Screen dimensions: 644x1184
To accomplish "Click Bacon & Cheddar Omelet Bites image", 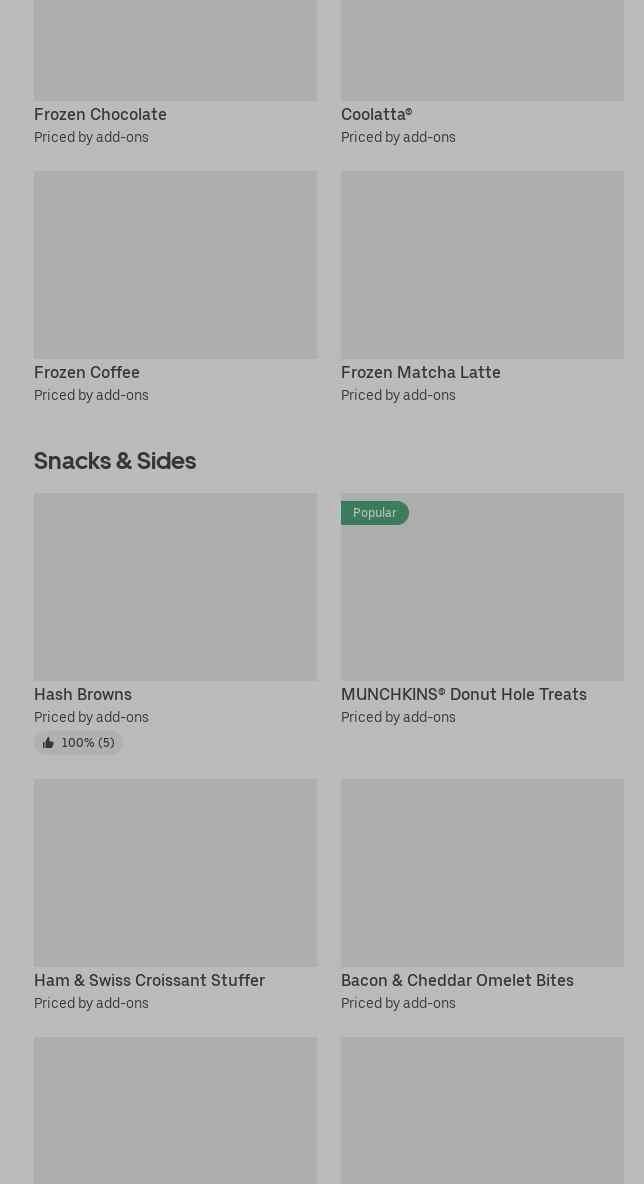I will click(482, 873).
